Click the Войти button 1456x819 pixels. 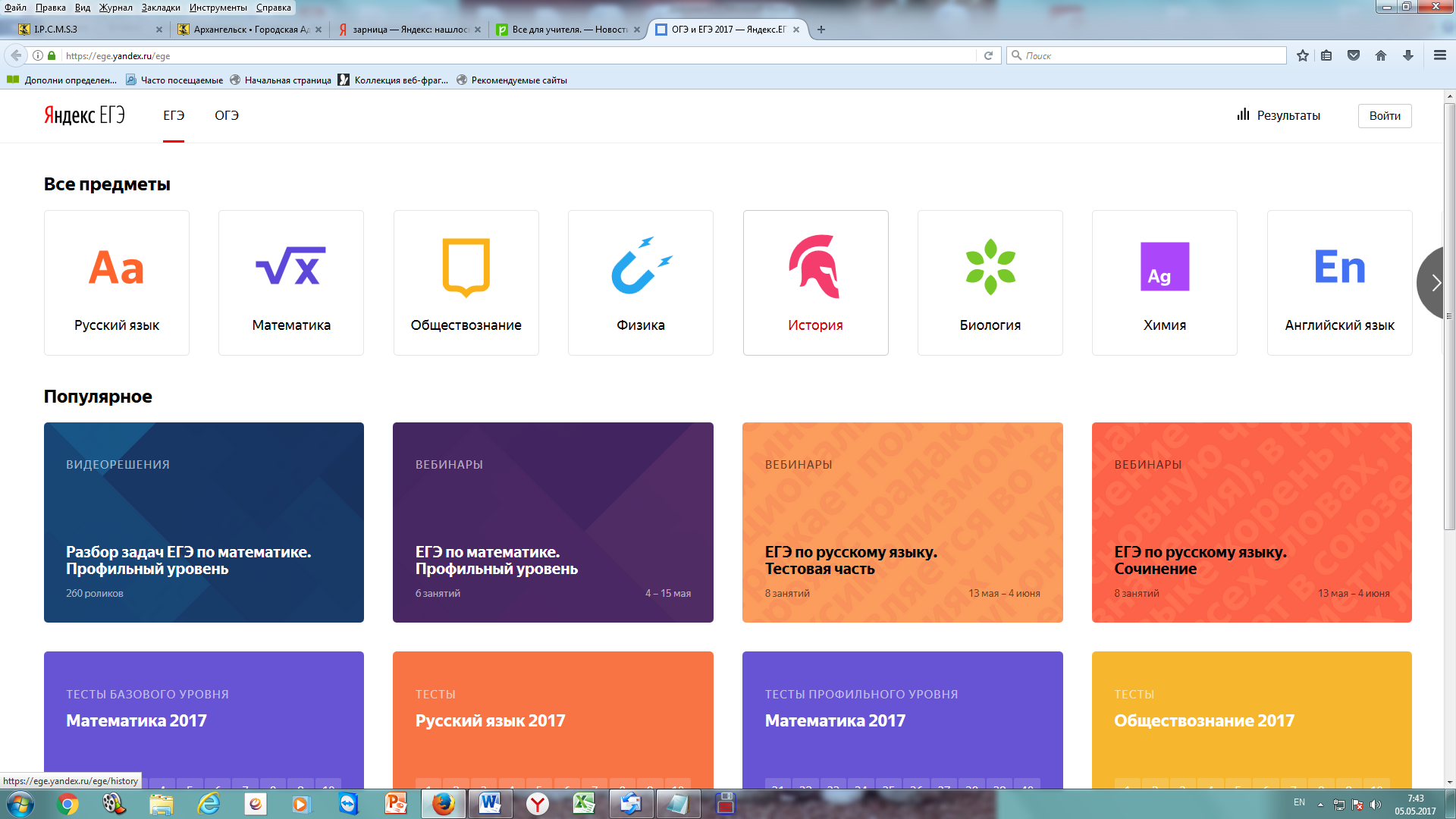pyautogui.click(x=1385, y=116)
